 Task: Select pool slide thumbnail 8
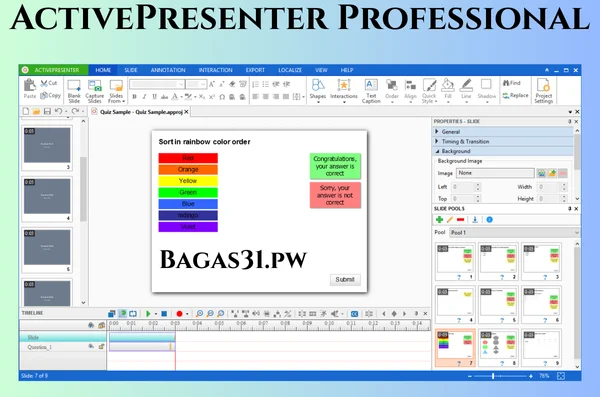point(498,348)
